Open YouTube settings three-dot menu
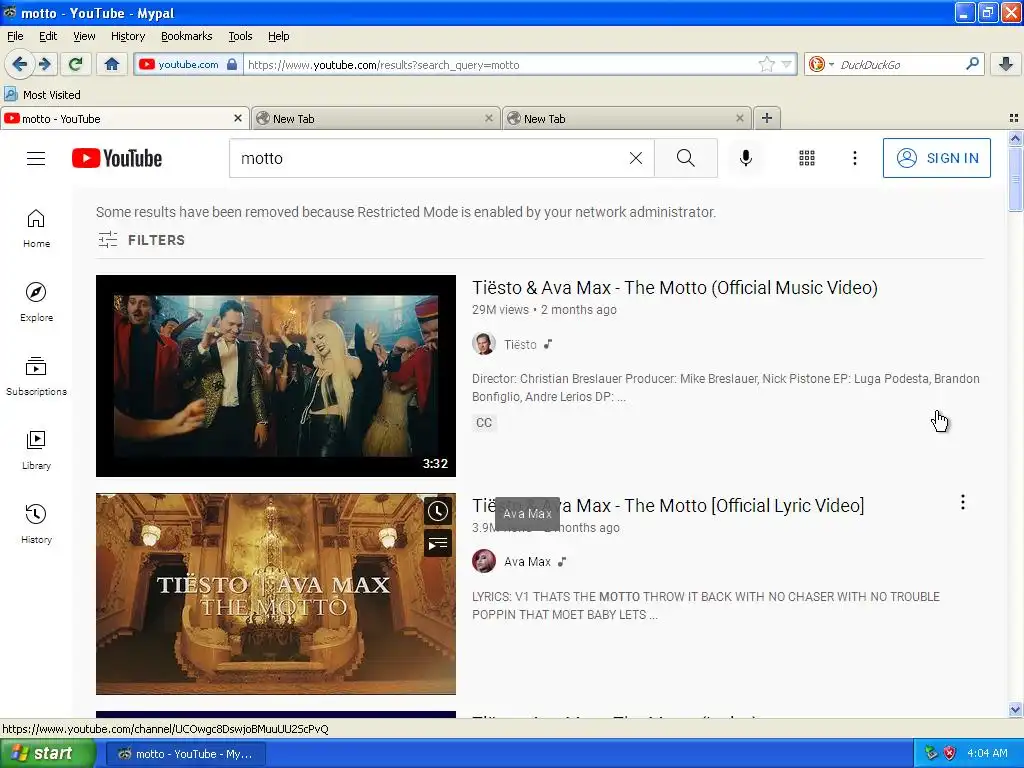The width and height of the screenshot is (1024, 768). point(855,158)
